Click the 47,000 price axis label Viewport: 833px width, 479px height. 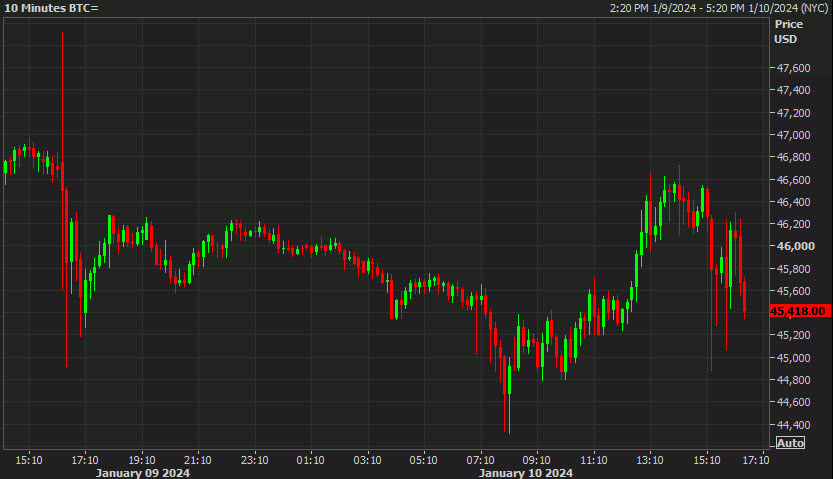tap(793, 135)
